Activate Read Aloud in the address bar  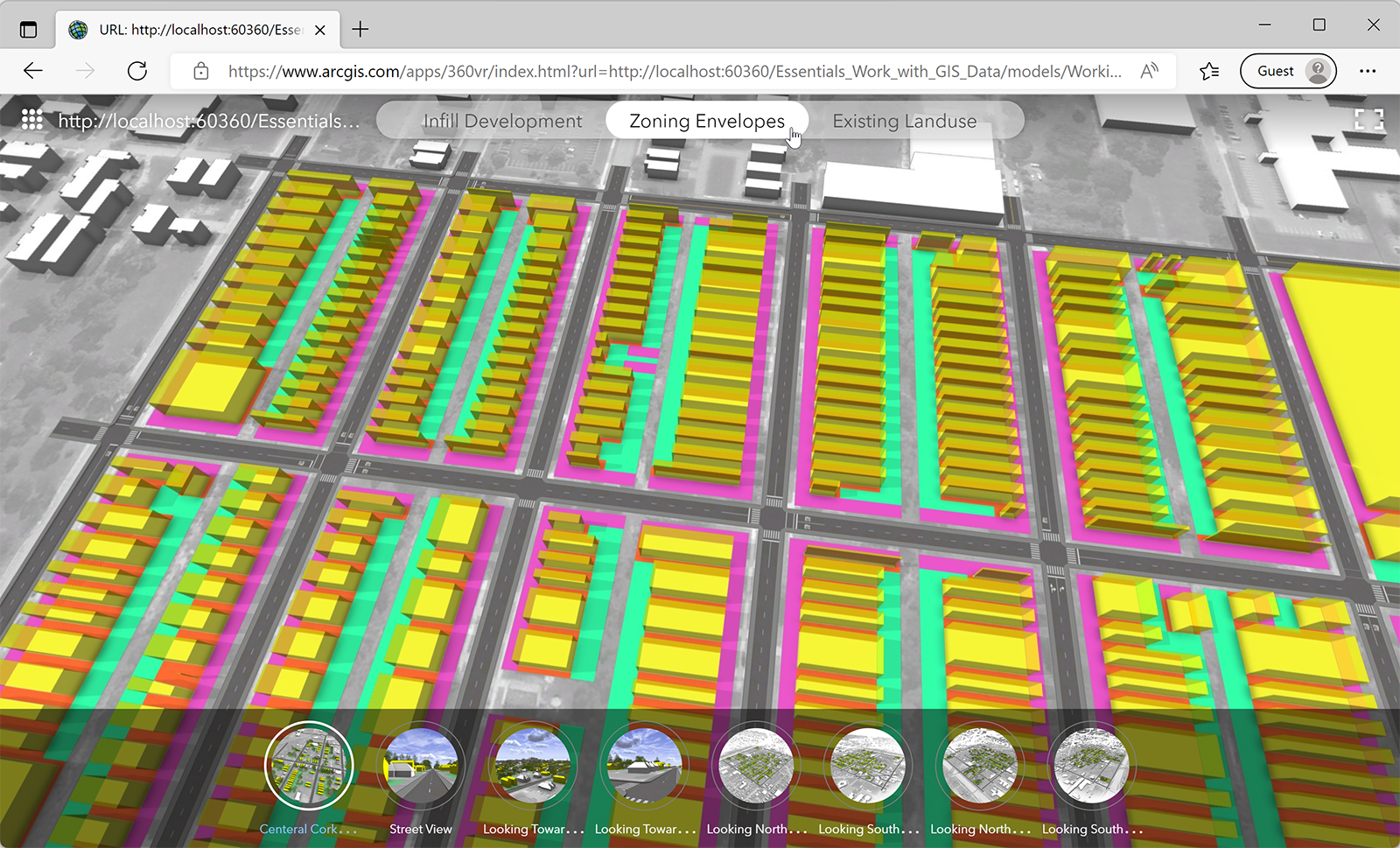tap(1151, 71)
